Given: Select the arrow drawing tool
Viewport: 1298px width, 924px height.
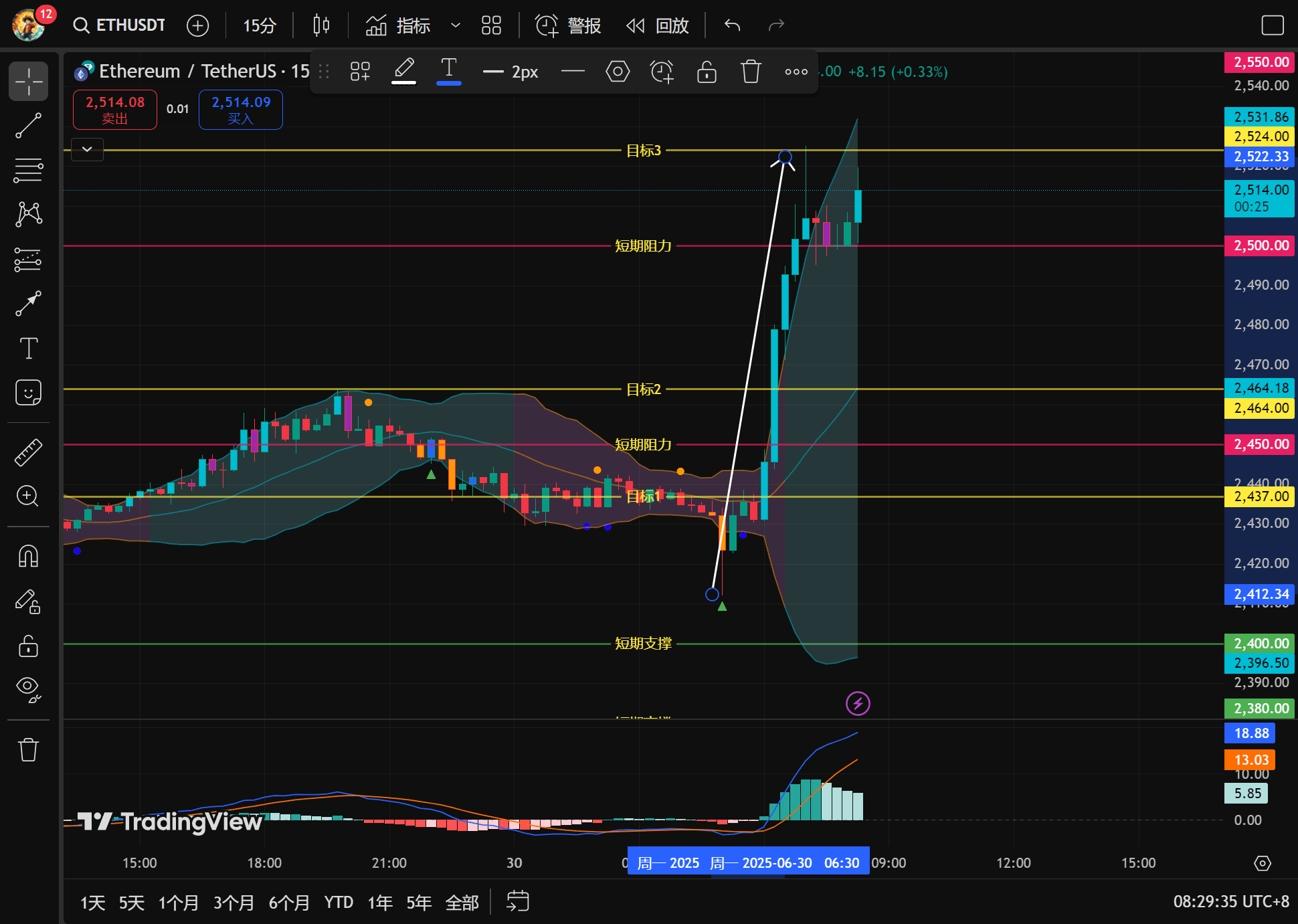Looking at the screenshot, I should [x=28, y=304].
